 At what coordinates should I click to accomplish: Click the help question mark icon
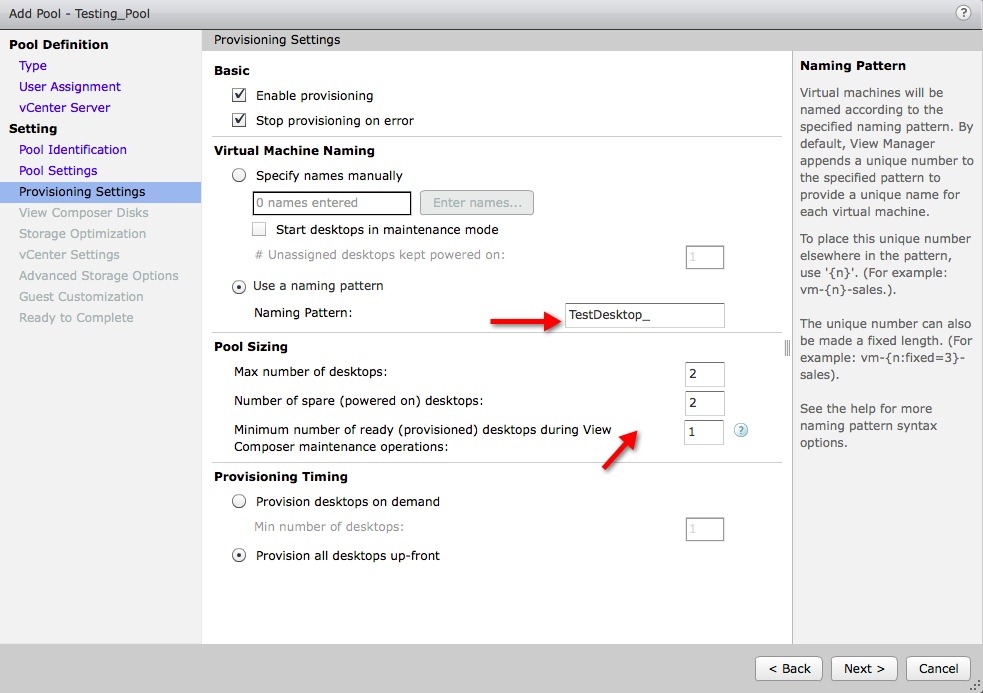point(963,13)
